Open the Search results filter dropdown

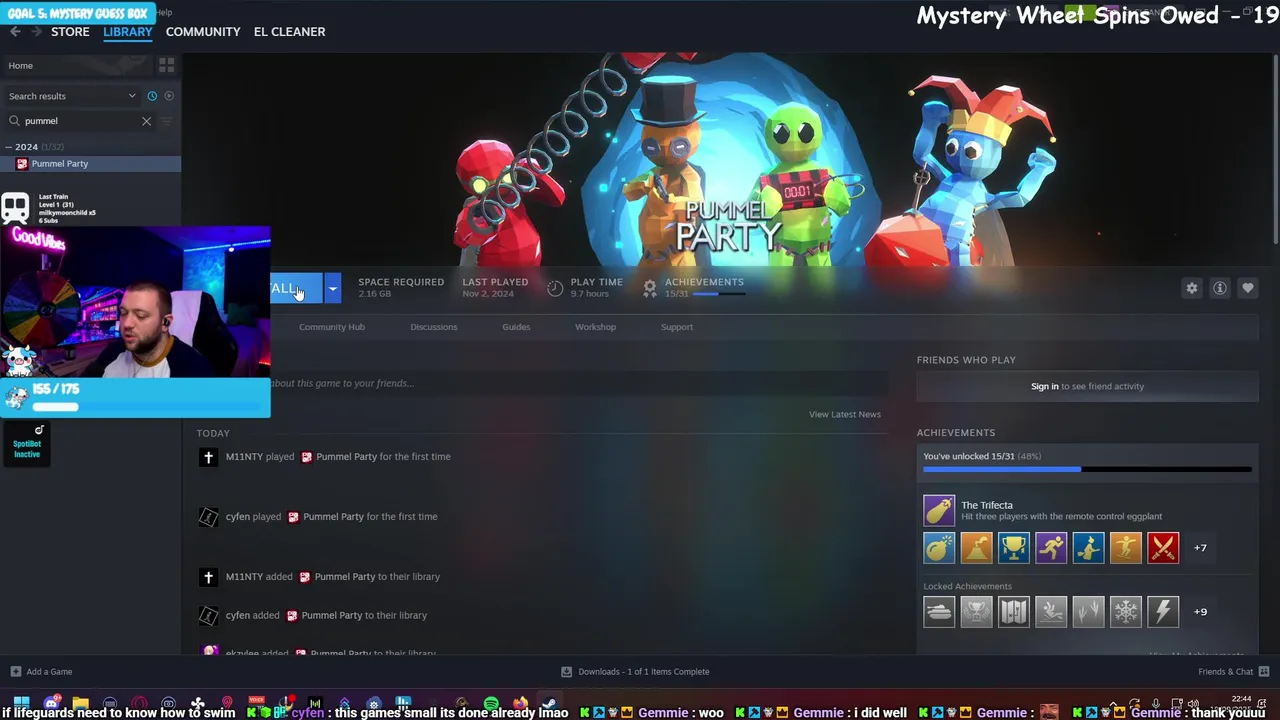[72, 96]
